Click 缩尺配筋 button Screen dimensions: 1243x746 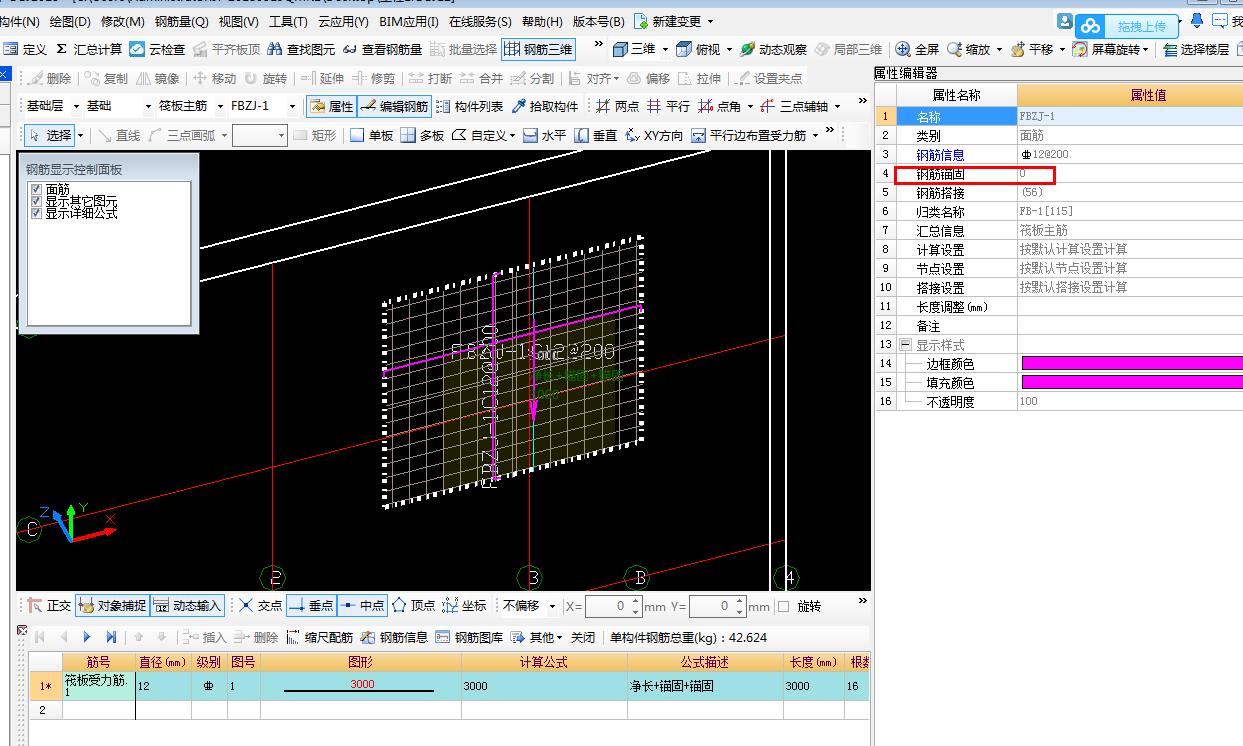320,637
